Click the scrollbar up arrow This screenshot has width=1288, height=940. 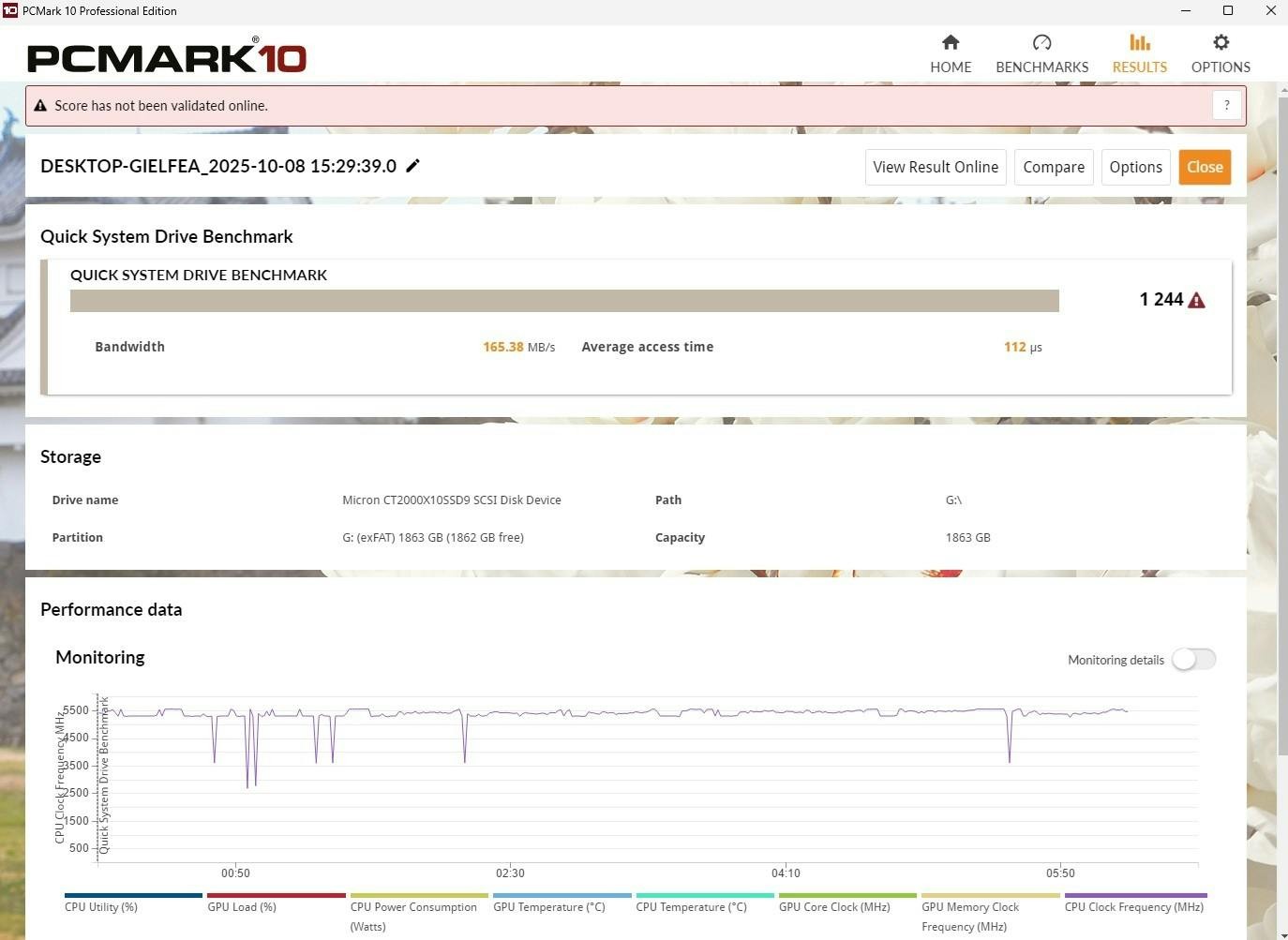(1281, 88)
